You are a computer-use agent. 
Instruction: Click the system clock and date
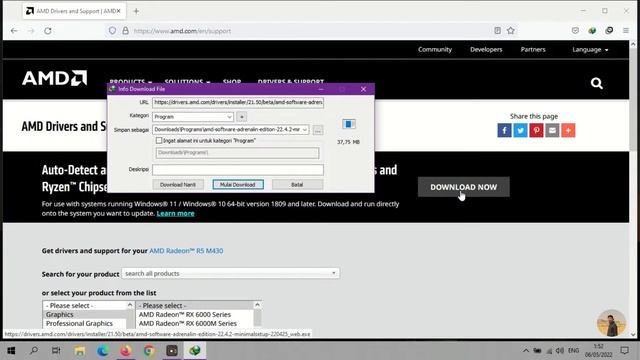pyautogui.click(x=598, y=351)
